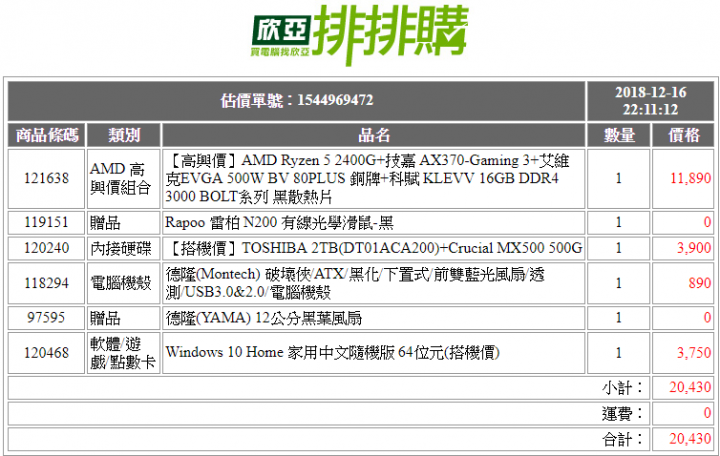Select 德隆(Montech) 破壞俠 case name
720x456 pixels.
pyautogui.click(x=354, y=283)
